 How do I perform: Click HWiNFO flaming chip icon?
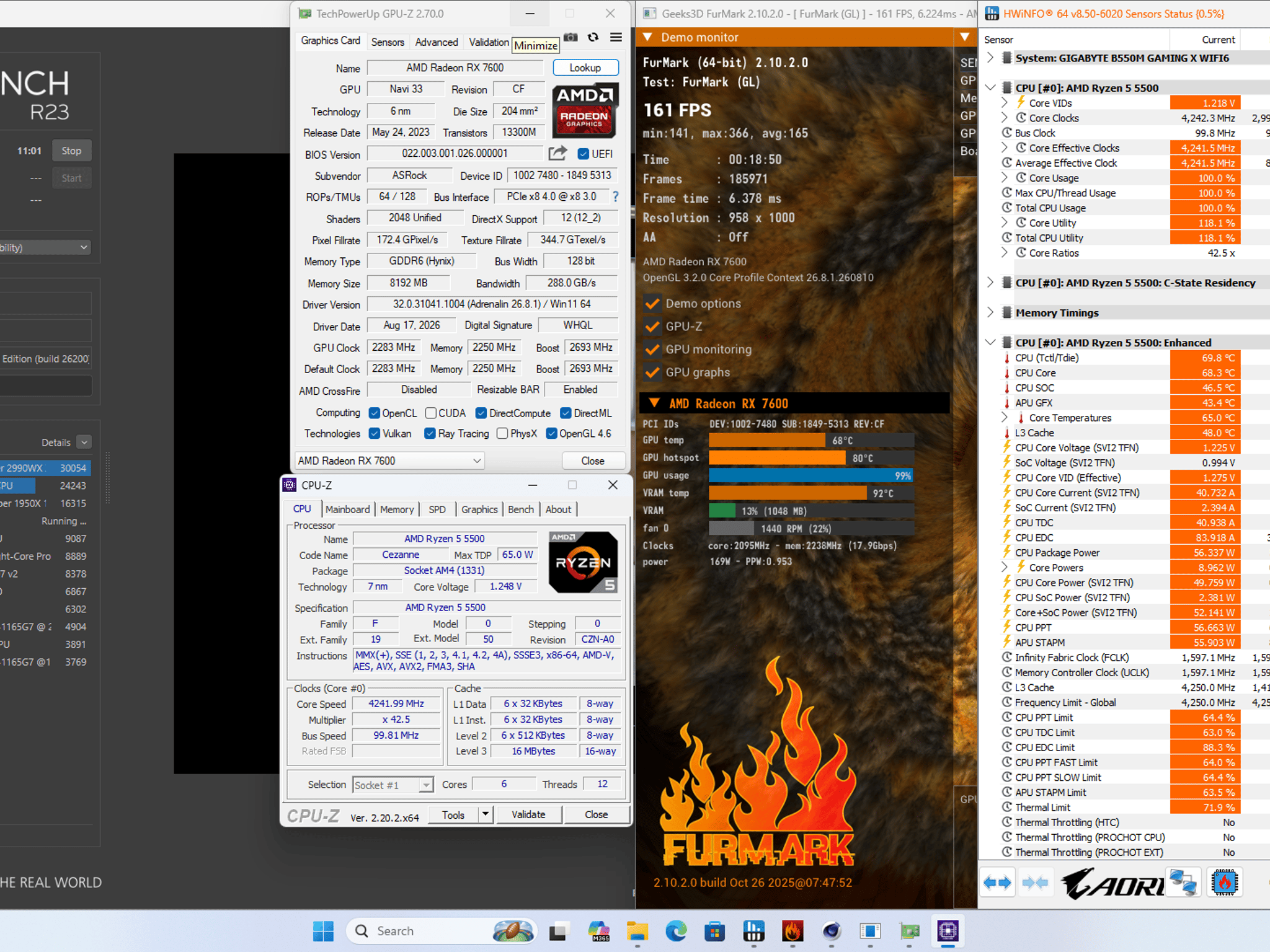click(1224, 883)
